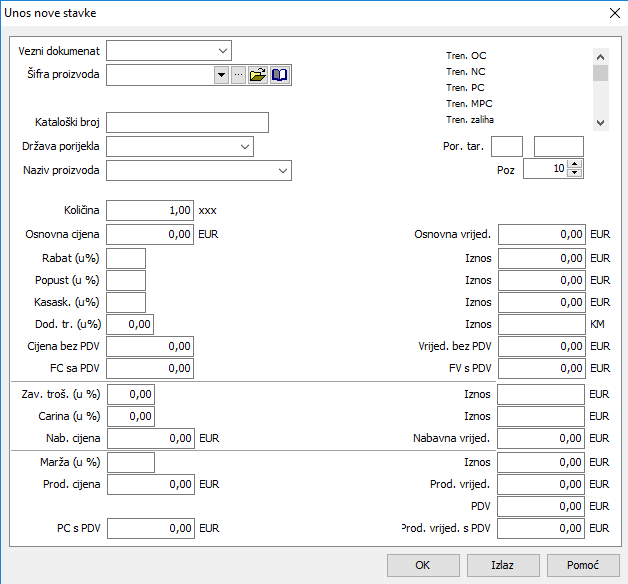Click the Rabat (u%) input box

[x=126, y=258]
